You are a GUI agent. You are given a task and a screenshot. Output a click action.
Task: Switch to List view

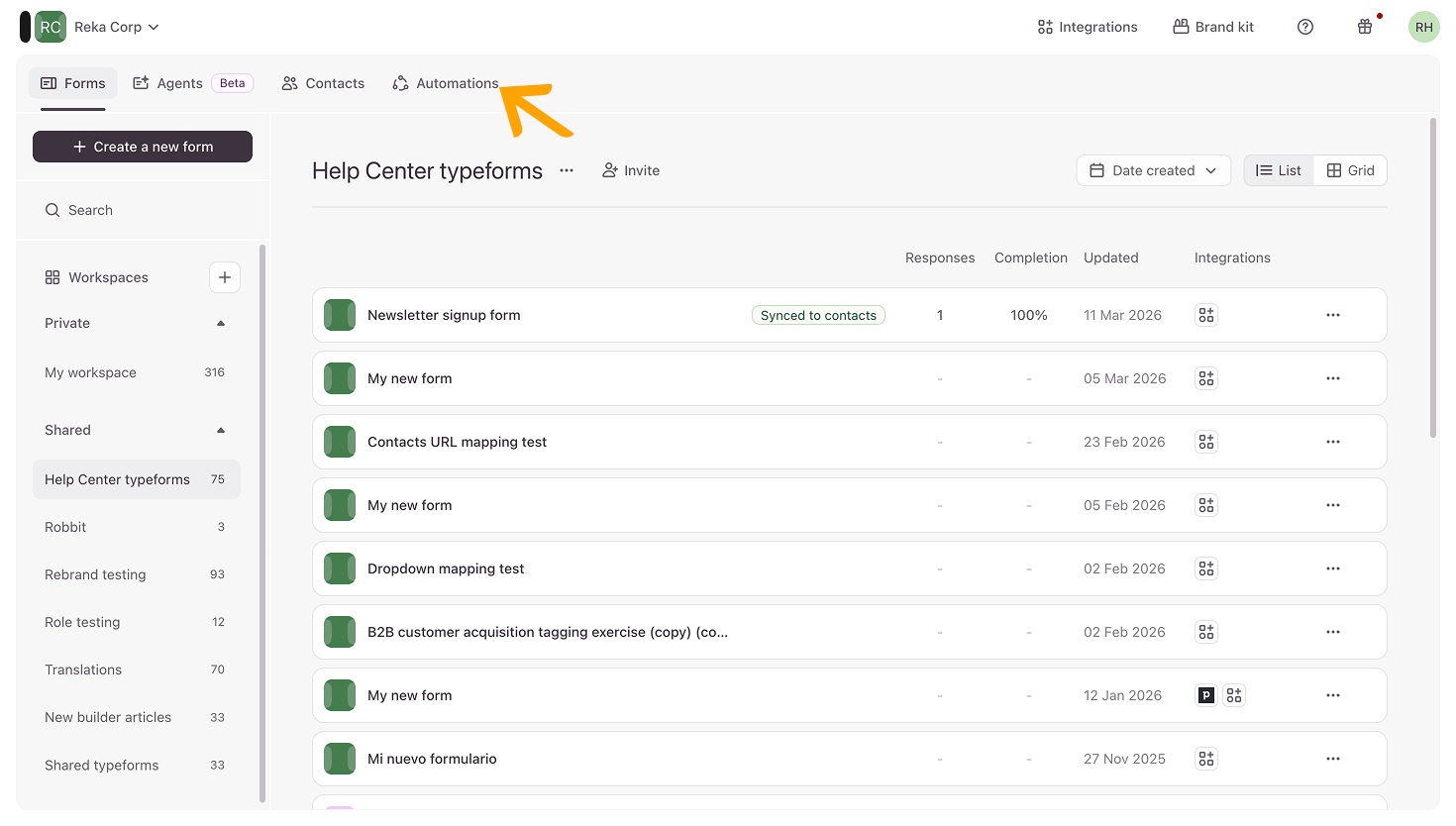pos(1279,170)
